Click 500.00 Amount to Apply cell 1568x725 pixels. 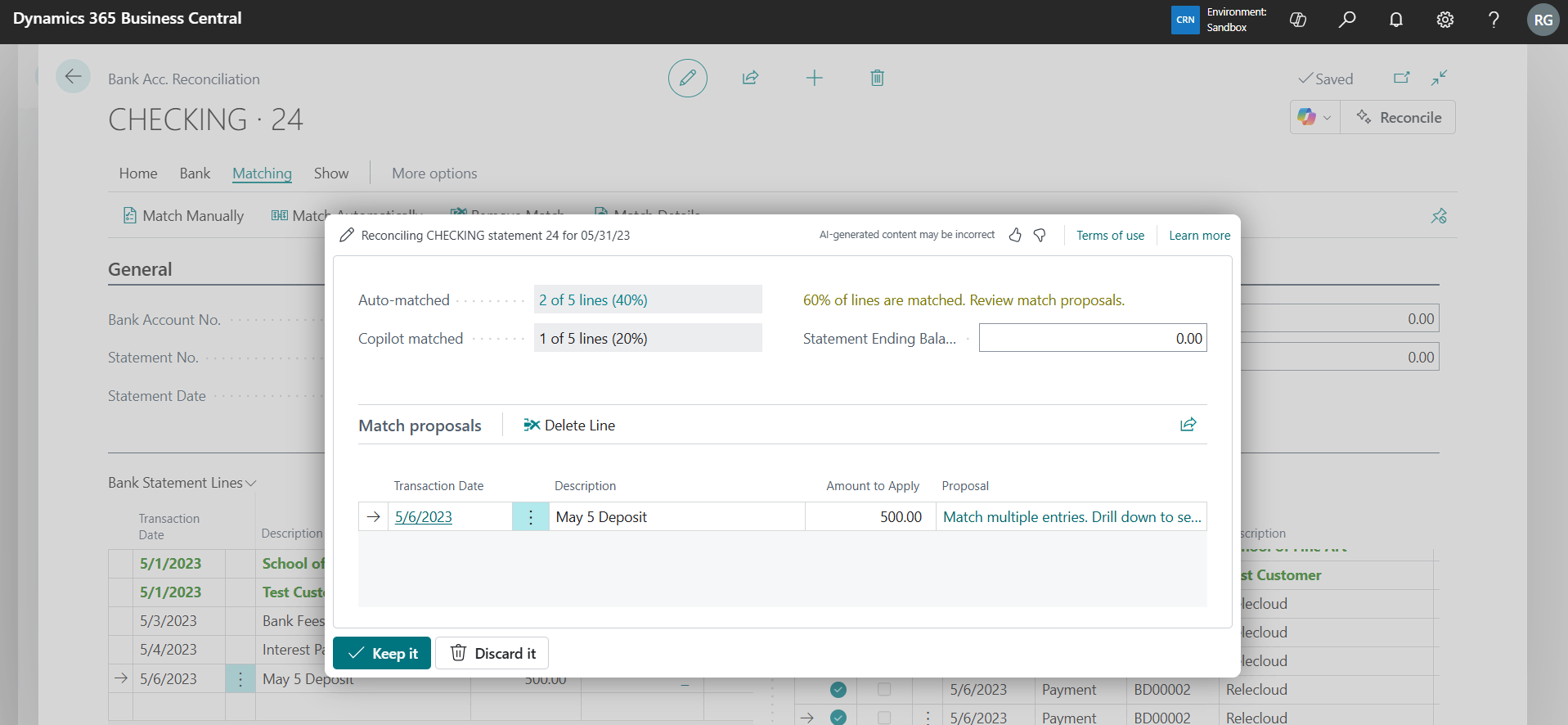[x=870, y=517]
